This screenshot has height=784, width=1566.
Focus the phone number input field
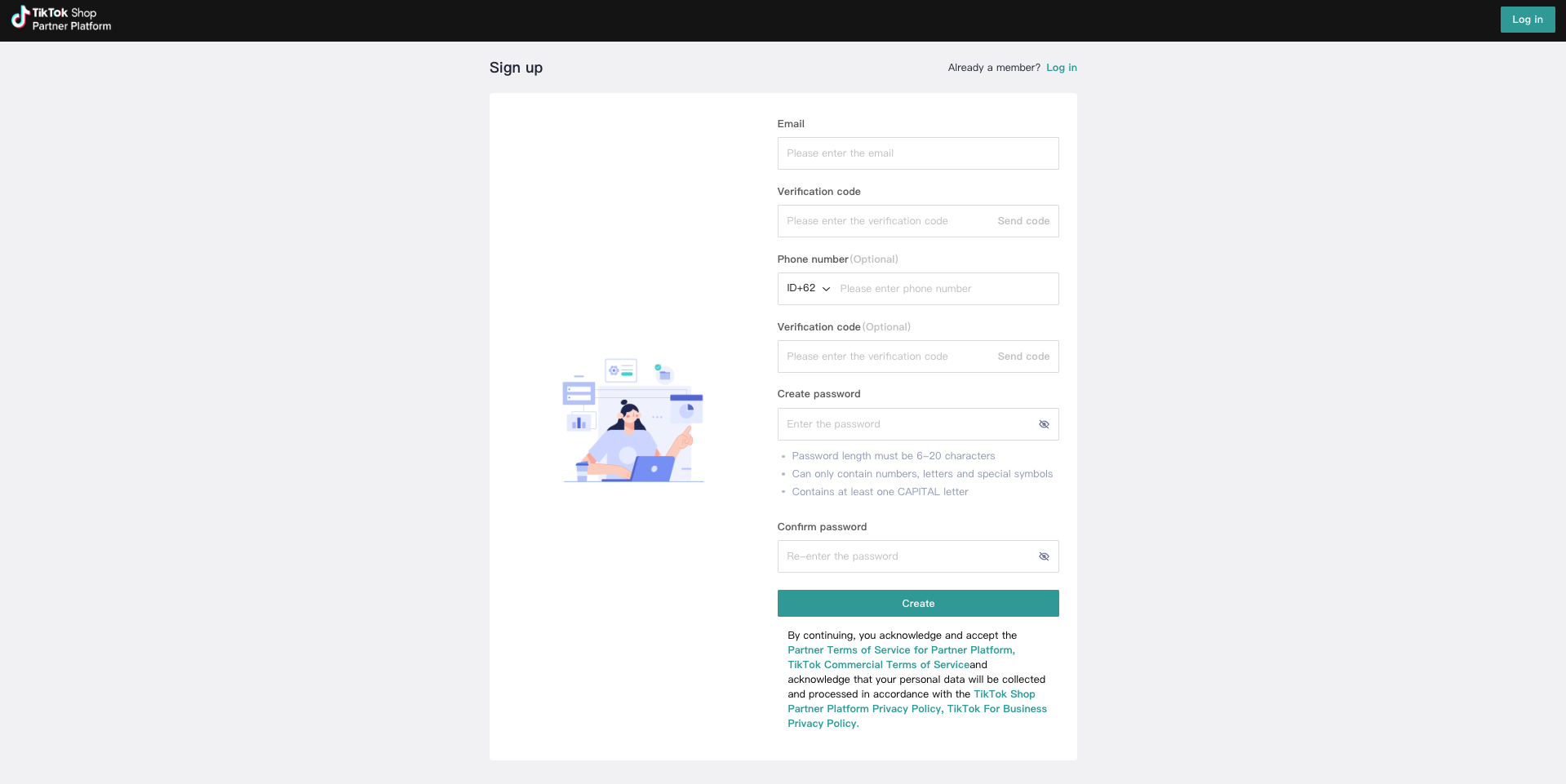tap(945, 289)
